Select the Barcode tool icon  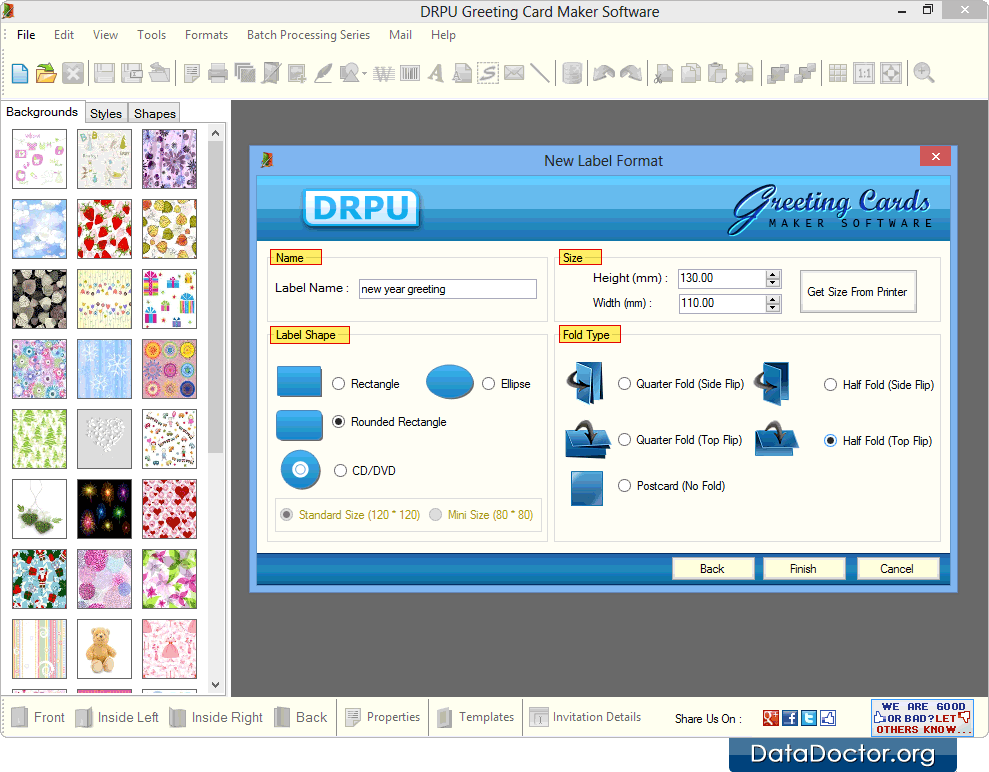410,74
